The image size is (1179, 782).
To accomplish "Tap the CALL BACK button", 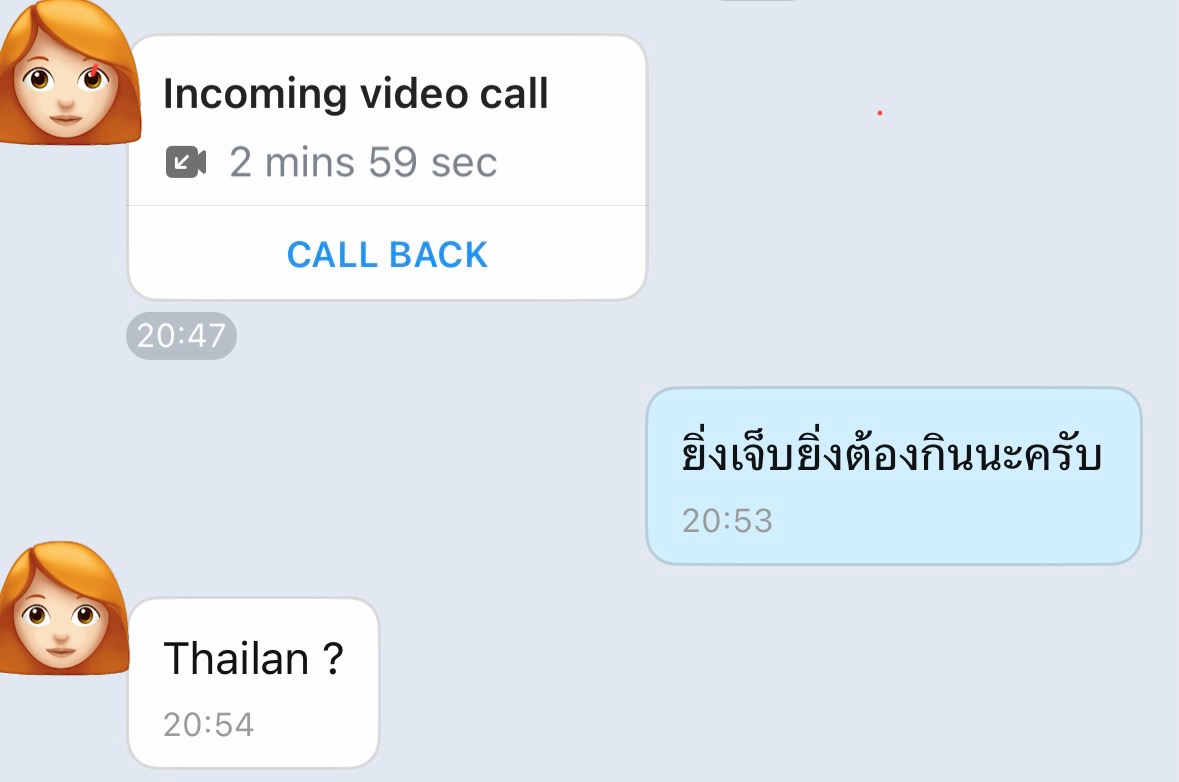I will click(x=387, y=254).
